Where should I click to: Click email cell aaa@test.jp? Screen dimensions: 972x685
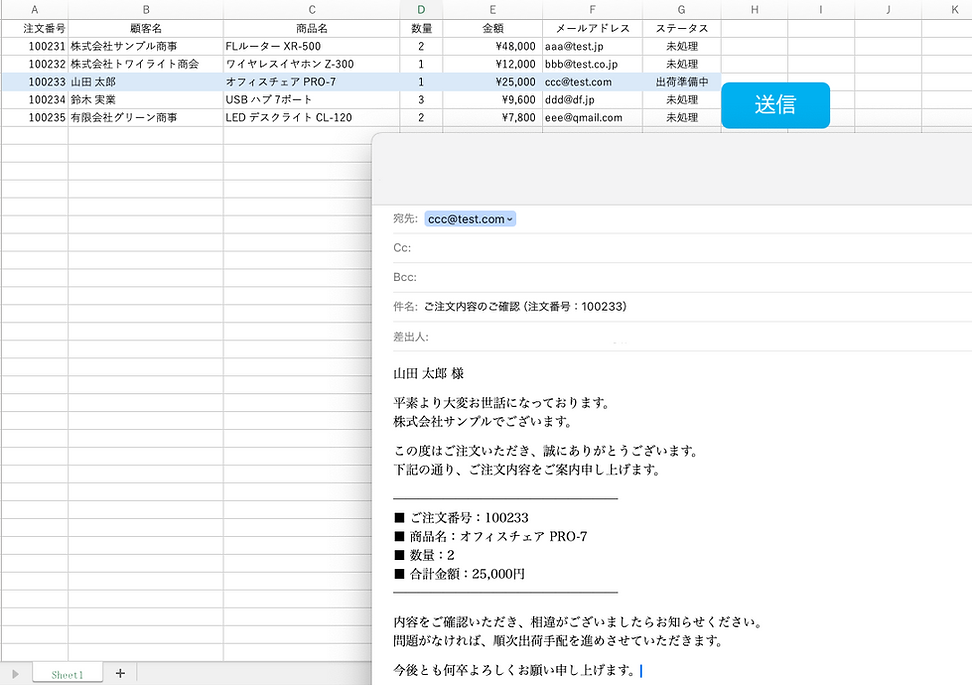(x=593, y=46)
